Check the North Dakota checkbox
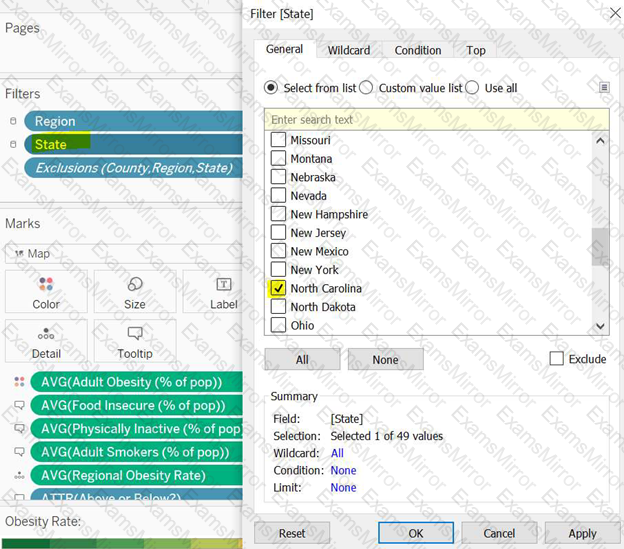The image size is (624, 549). (x=278, y=307)
